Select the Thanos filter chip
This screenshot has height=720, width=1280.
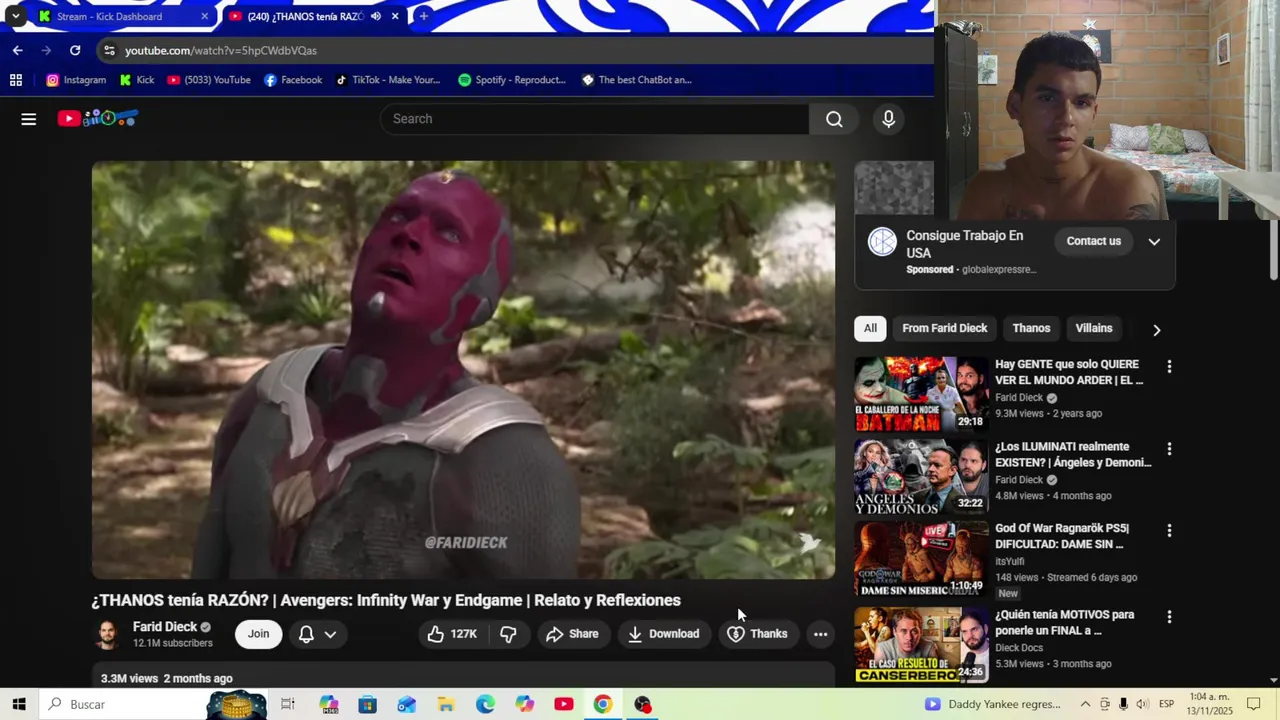coord(1031,328)
